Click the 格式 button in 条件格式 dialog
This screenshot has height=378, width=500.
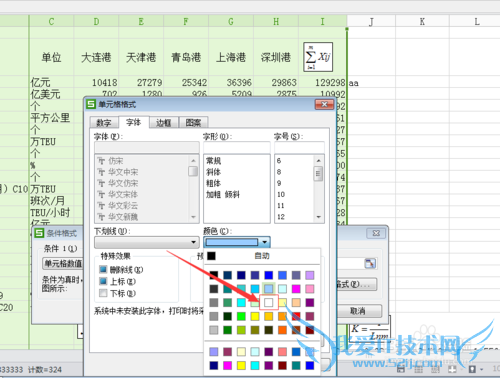click(x=357, y=284)
